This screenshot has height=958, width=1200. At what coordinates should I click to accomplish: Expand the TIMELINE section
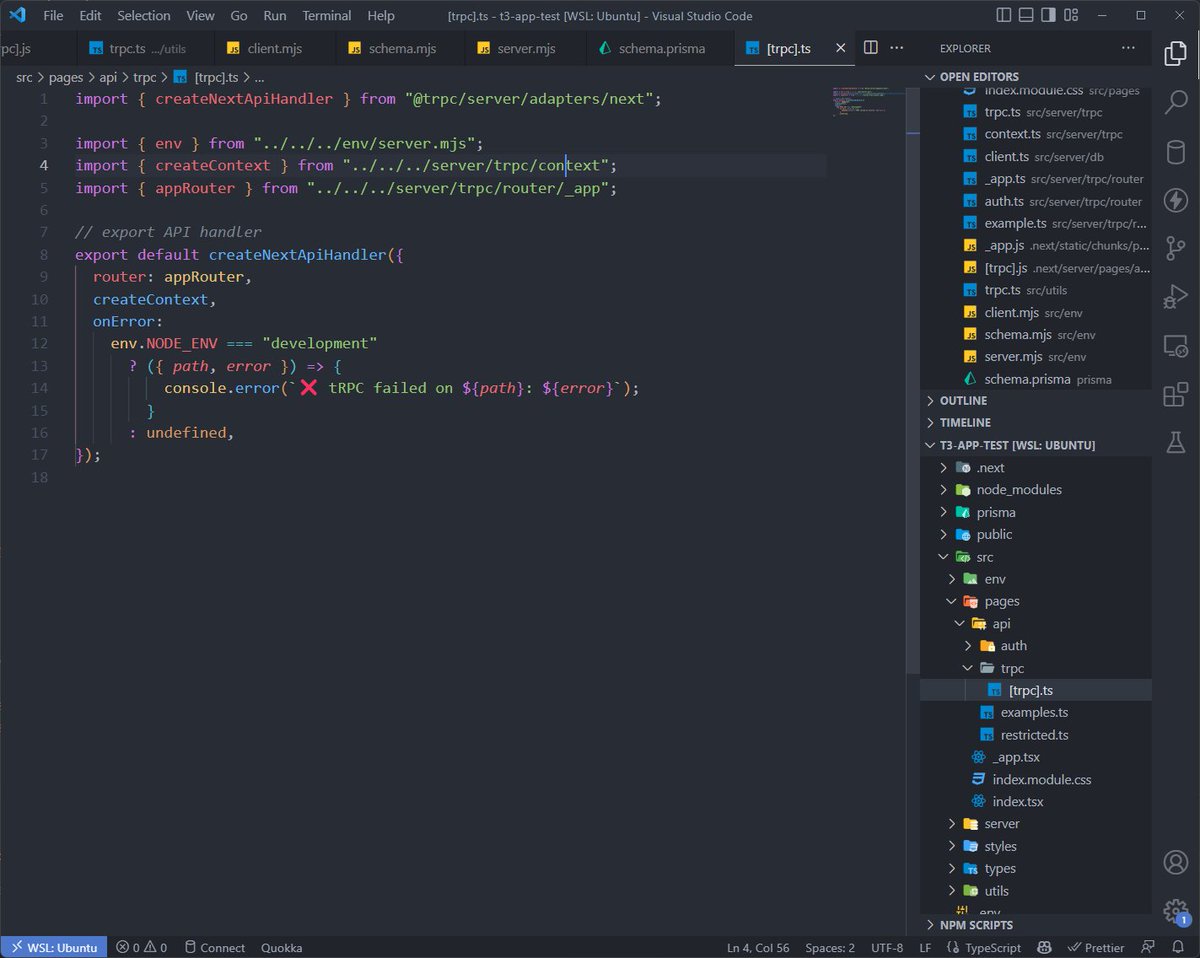tap(1035, 422)
